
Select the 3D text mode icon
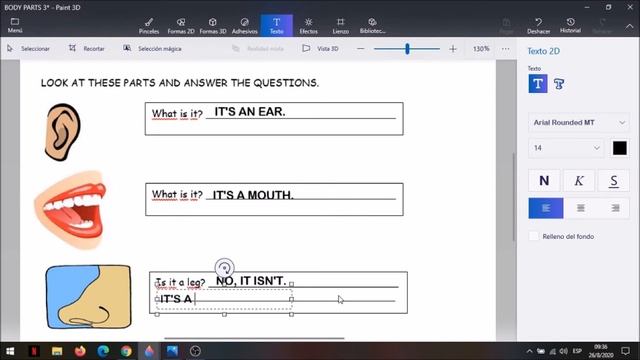[559, 84]
